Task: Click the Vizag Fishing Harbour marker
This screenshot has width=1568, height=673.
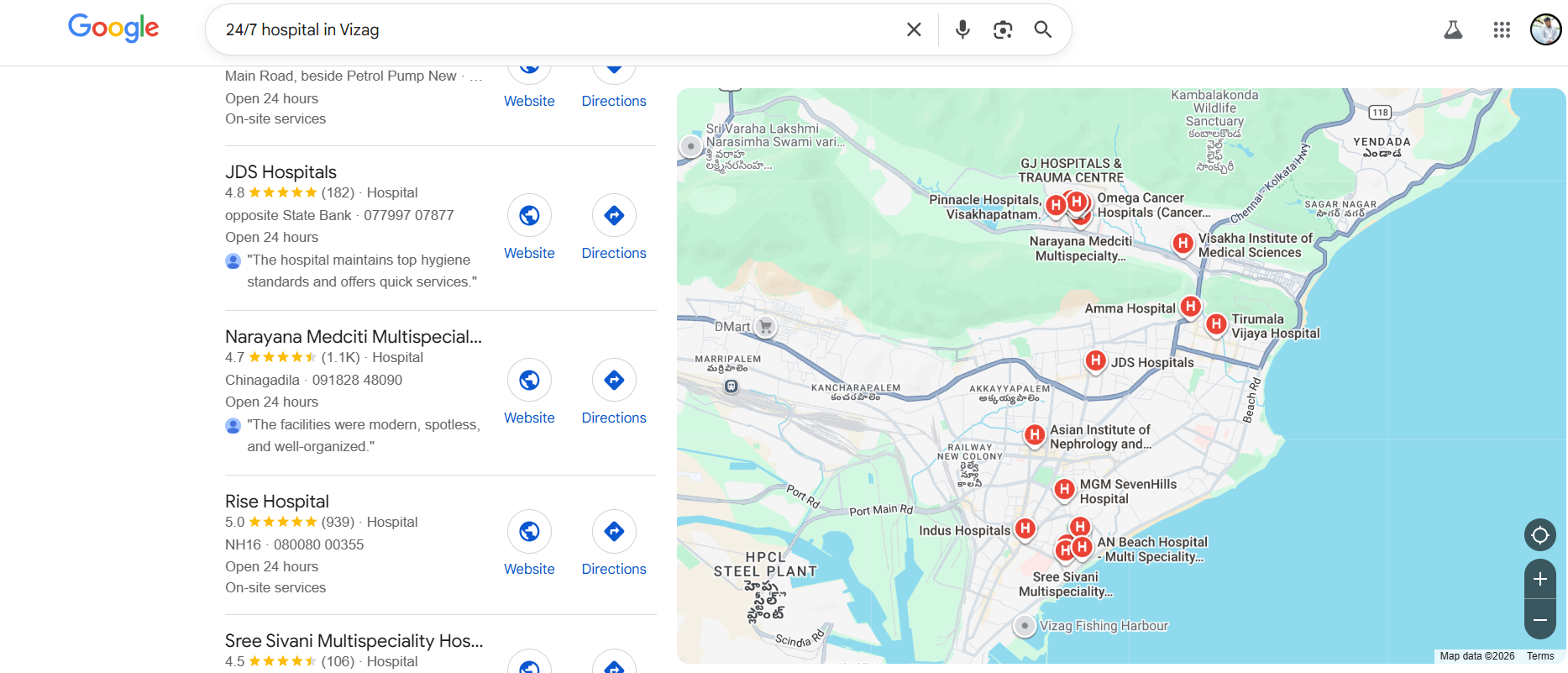Action: (x=1025, y=626)
